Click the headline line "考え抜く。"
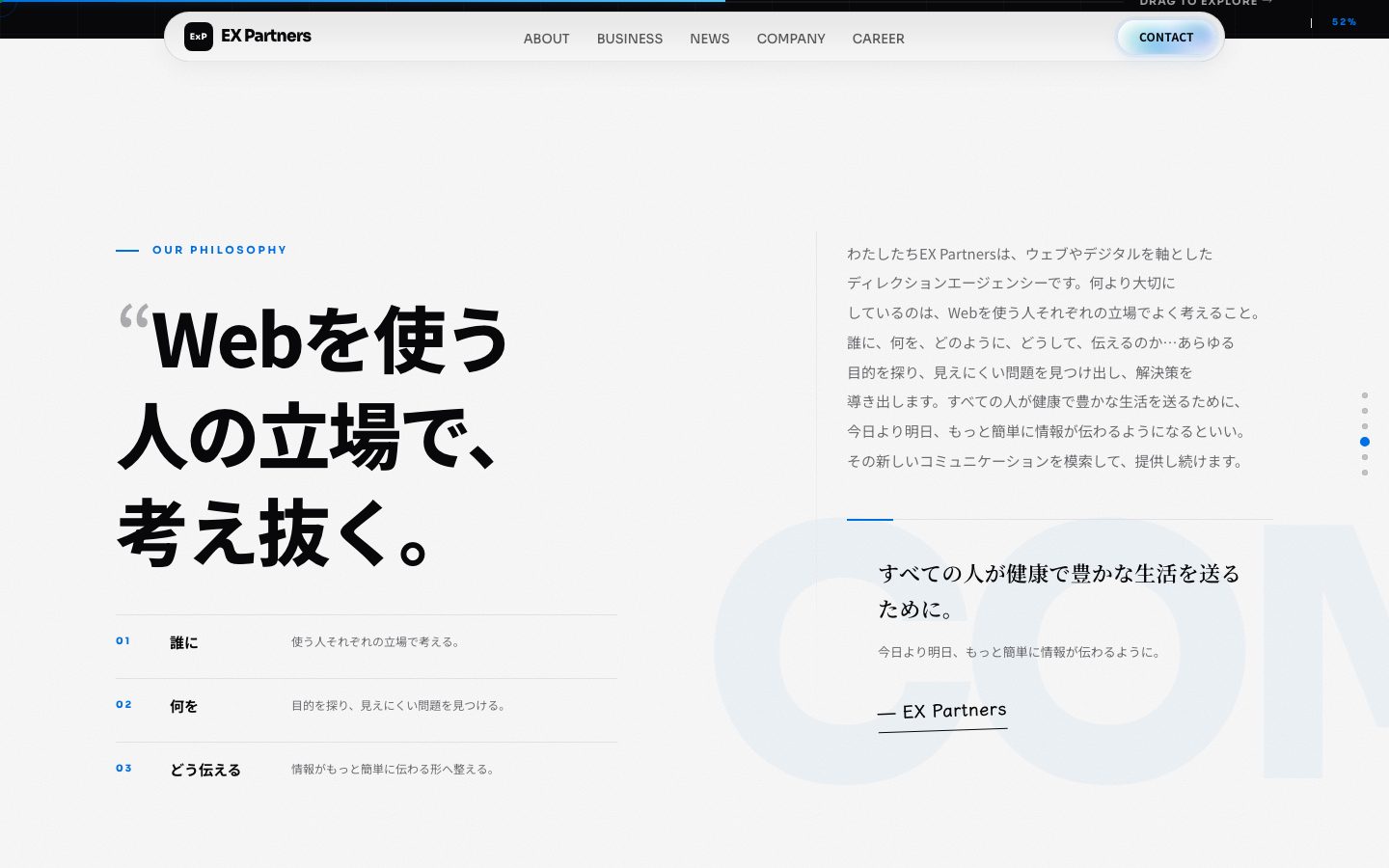1389x868 pixels. (276, 532)
